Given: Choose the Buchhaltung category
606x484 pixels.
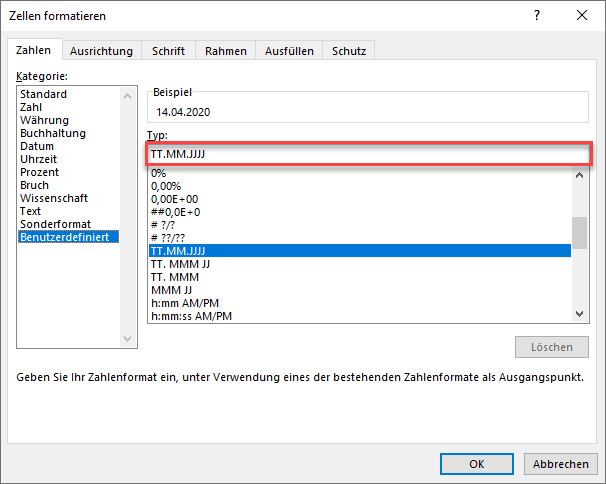Looking at the screenshot, I should click(x=69, y=133).
